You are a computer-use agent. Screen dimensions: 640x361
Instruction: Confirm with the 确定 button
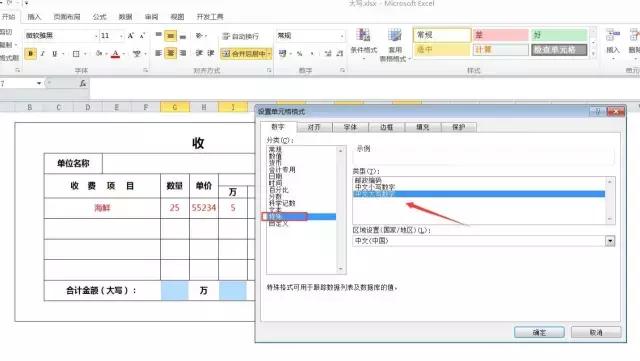[539, 332]
